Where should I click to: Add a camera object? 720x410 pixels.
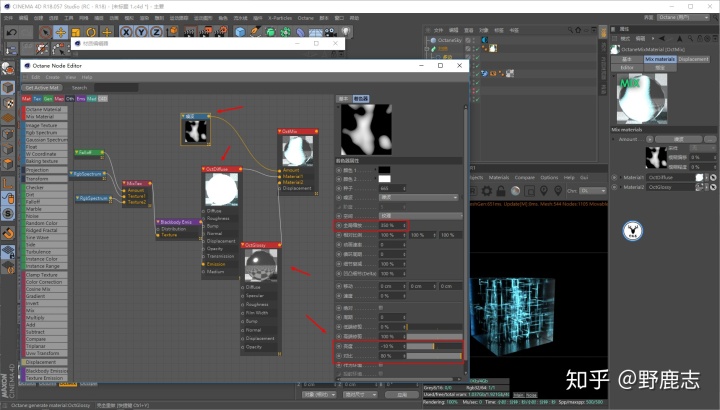330,32
